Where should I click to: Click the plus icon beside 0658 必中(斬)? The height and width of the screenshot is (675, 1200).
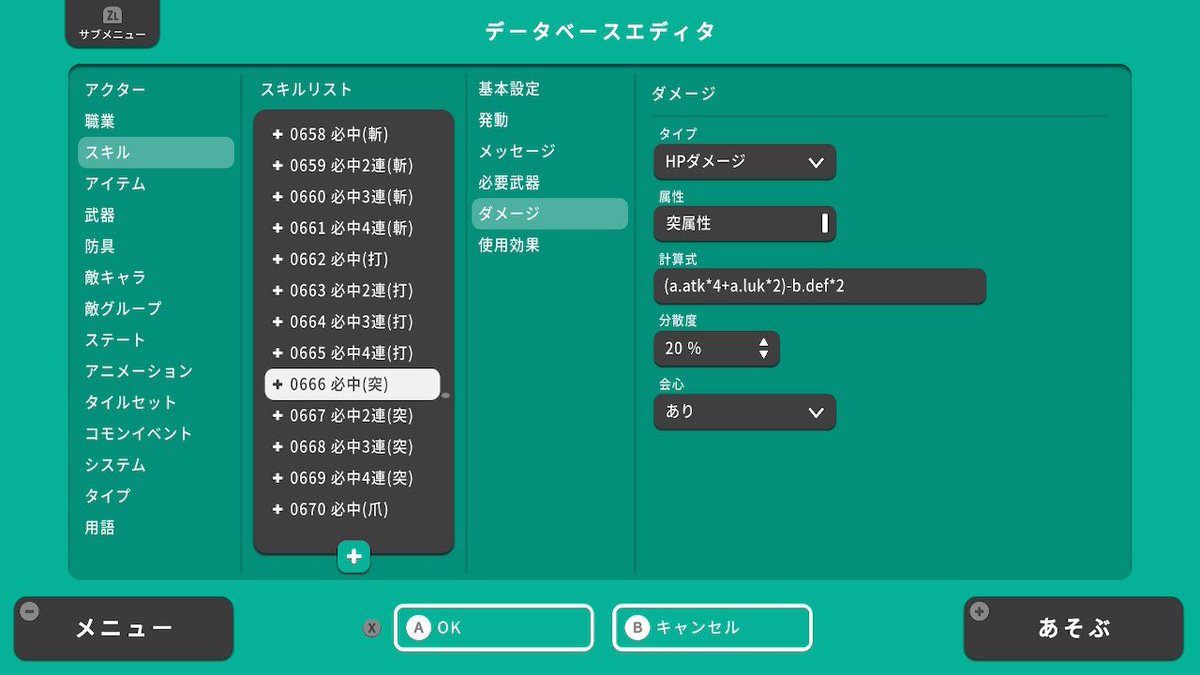tap(277, 134)
